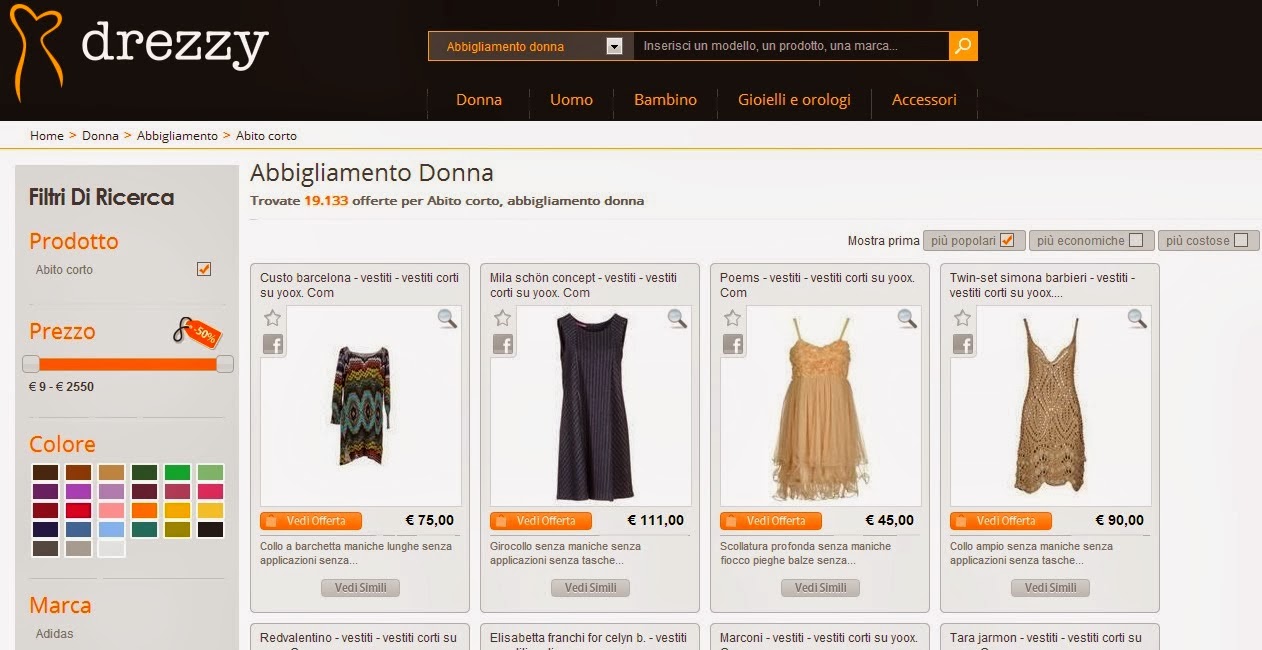Select the bright red color swatch
The width and height of the screenshot is (1262, 650).
(x=78, y=511)
